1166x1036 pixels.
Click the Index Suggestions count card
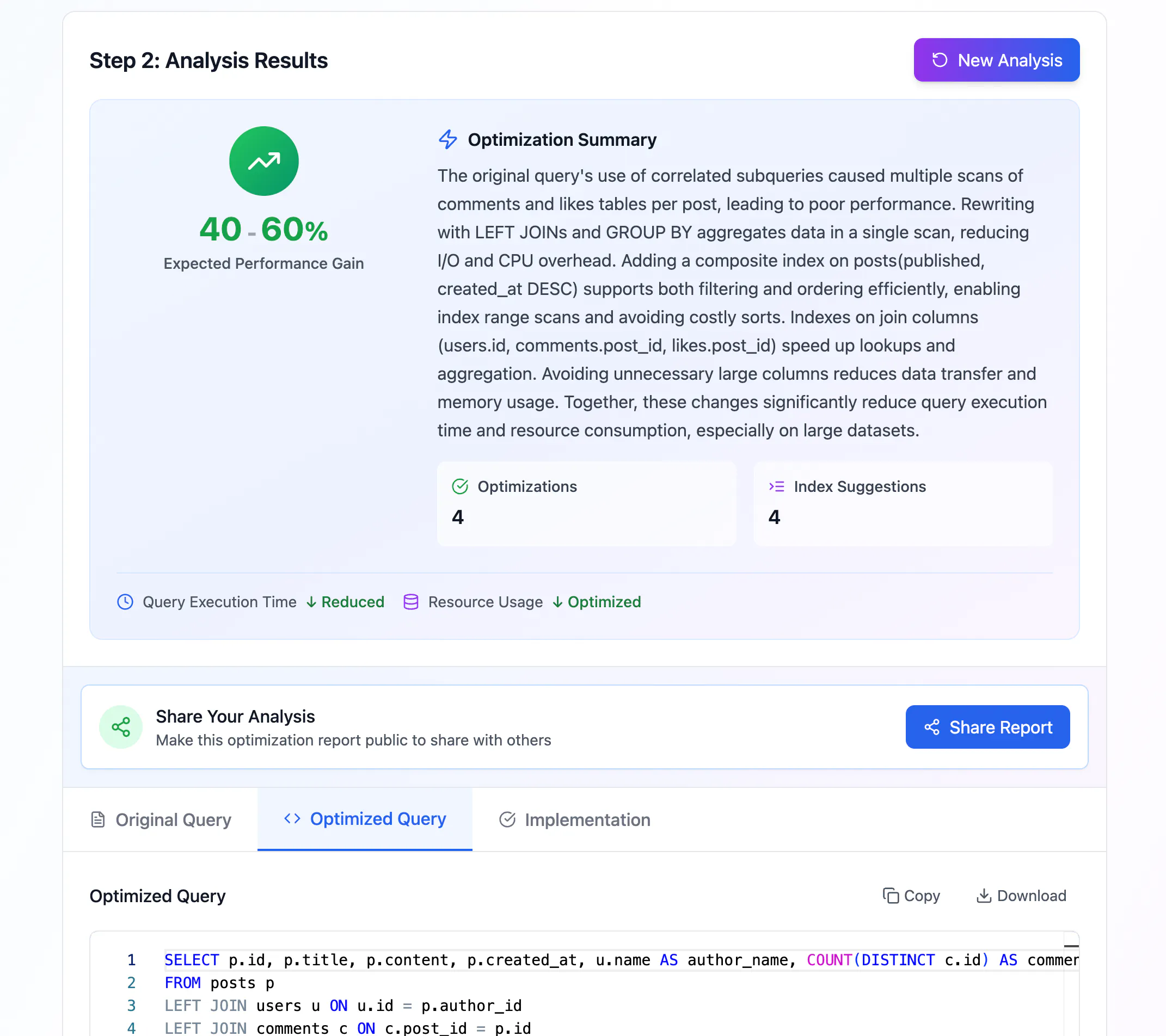(903, 504)
